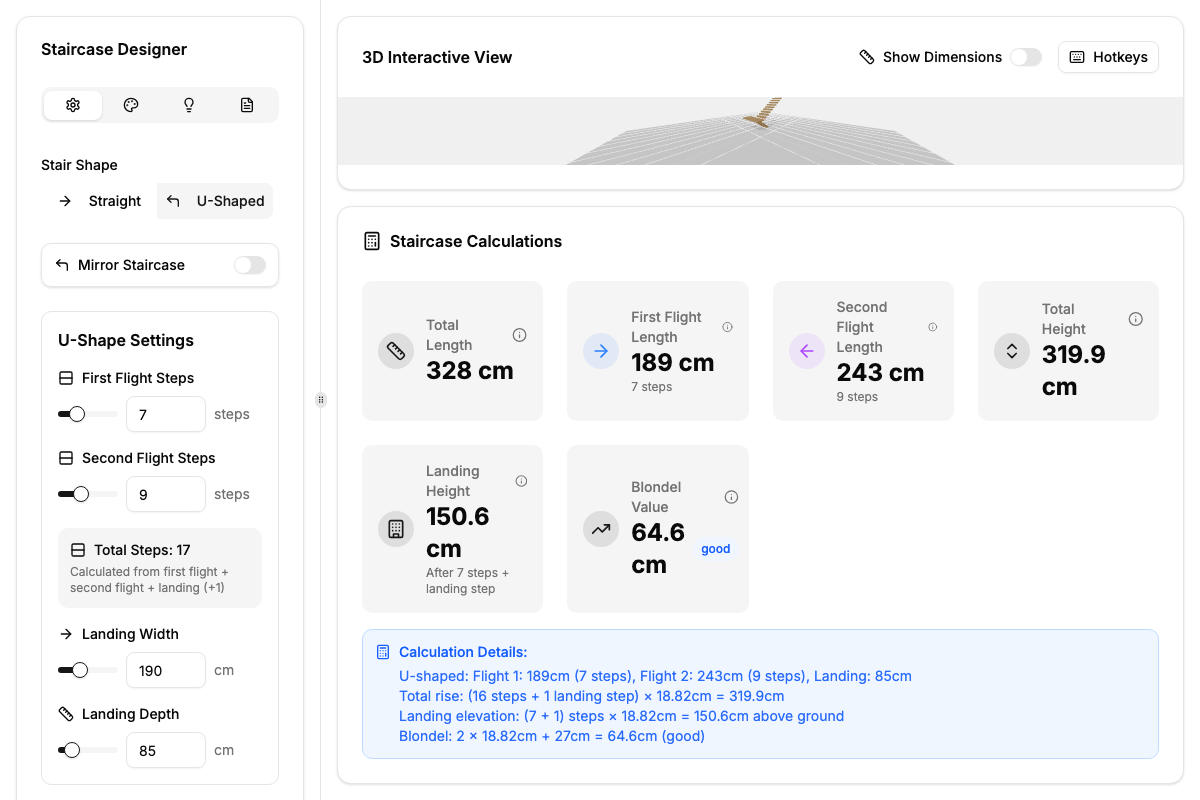Click the panel resize handle divider

(321, 400)
